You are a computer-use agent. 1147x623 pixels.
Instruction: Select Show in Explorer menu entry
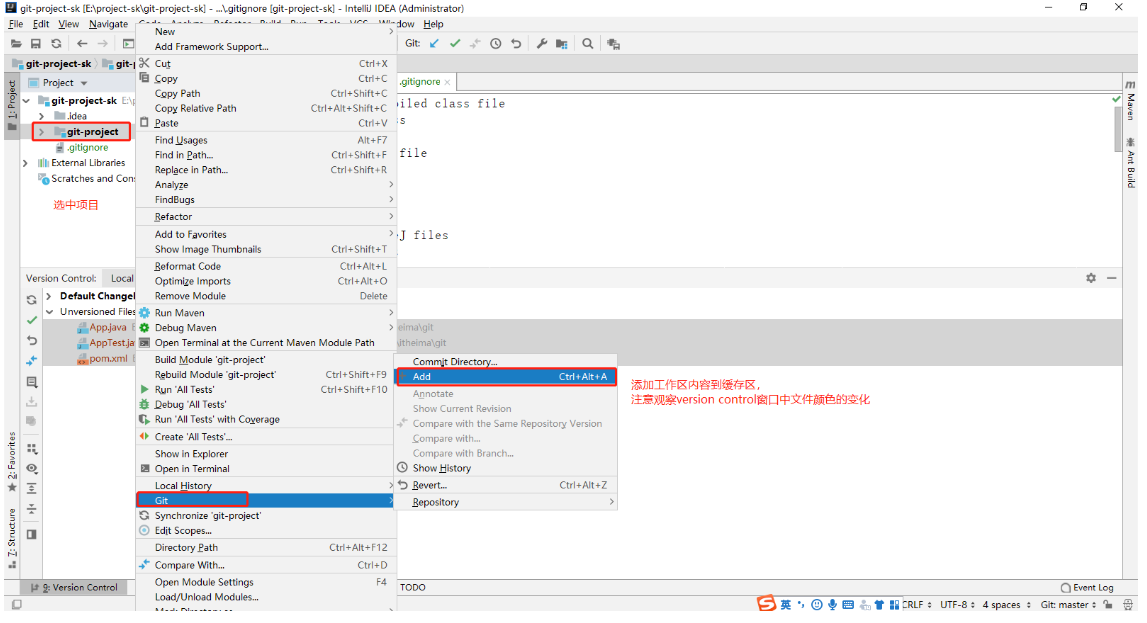(266, 454)
